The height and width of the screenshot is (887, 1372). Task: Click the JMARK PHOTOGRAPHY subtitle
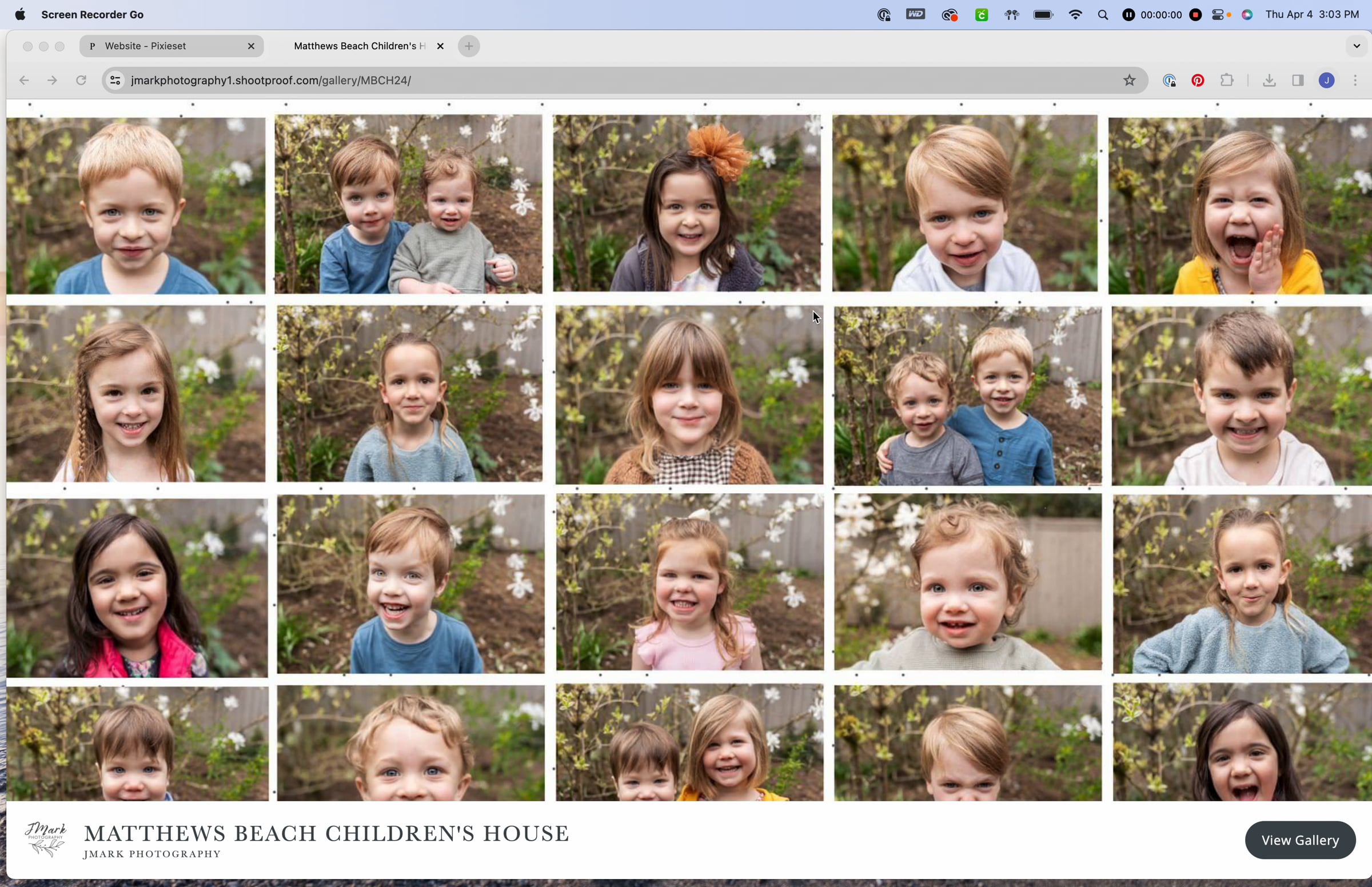pyautogui.click(x=152, y=854)
